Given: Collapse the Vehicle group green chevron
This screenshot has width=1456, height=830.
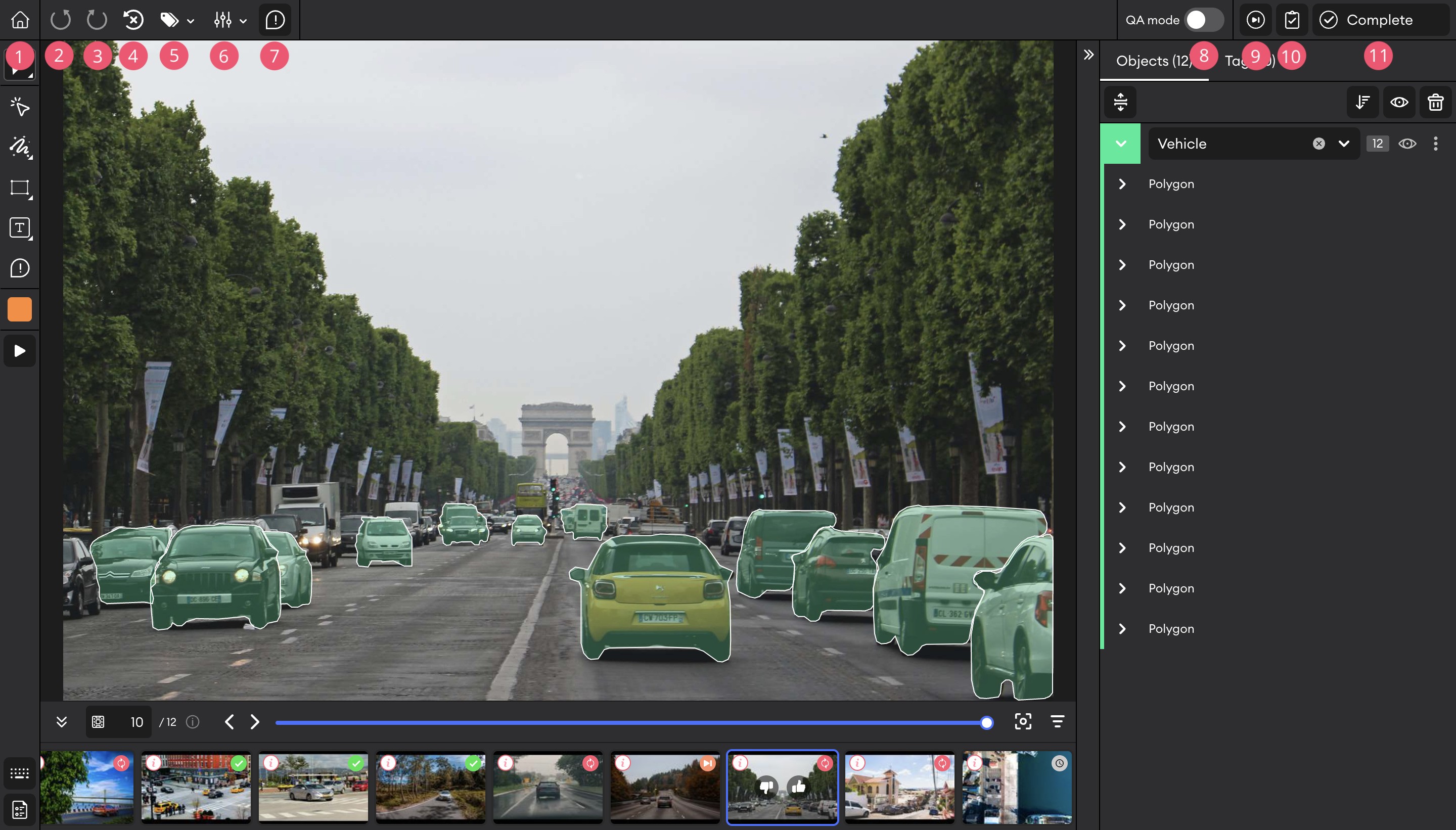Looking at the screenshot, I should (1121, 144).
